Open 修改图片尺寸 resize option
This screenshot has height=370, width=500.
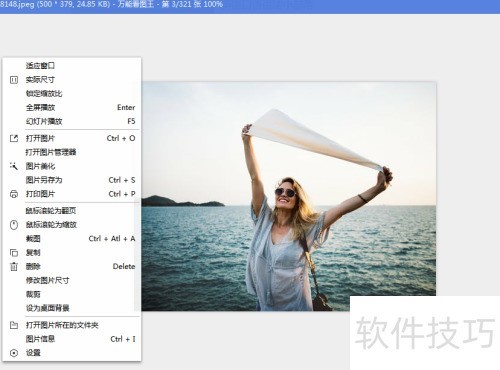71,280
